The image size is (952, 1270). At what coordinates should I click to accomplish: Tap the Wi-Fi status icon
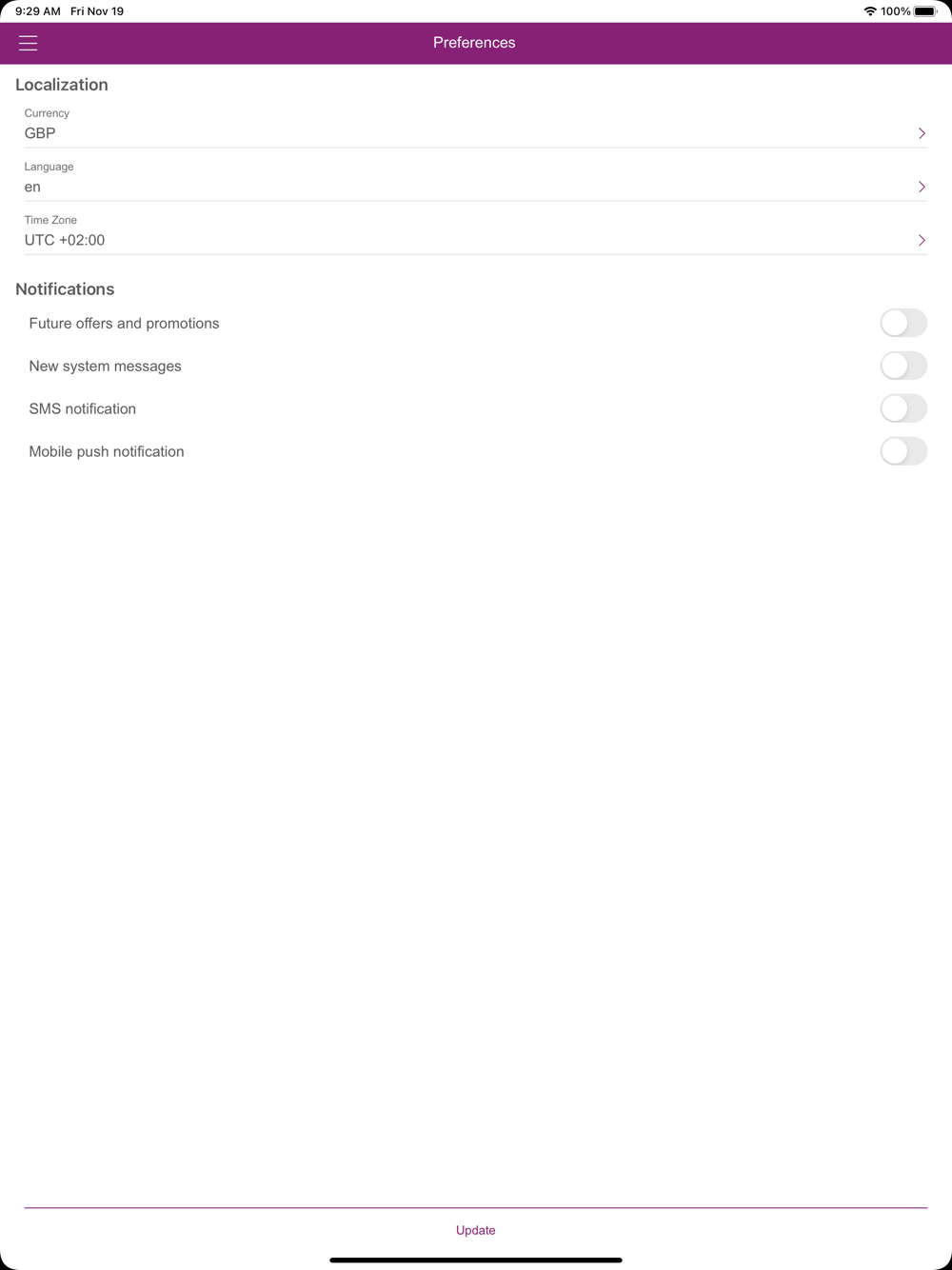pyautogui.click(x=870, y=11)
